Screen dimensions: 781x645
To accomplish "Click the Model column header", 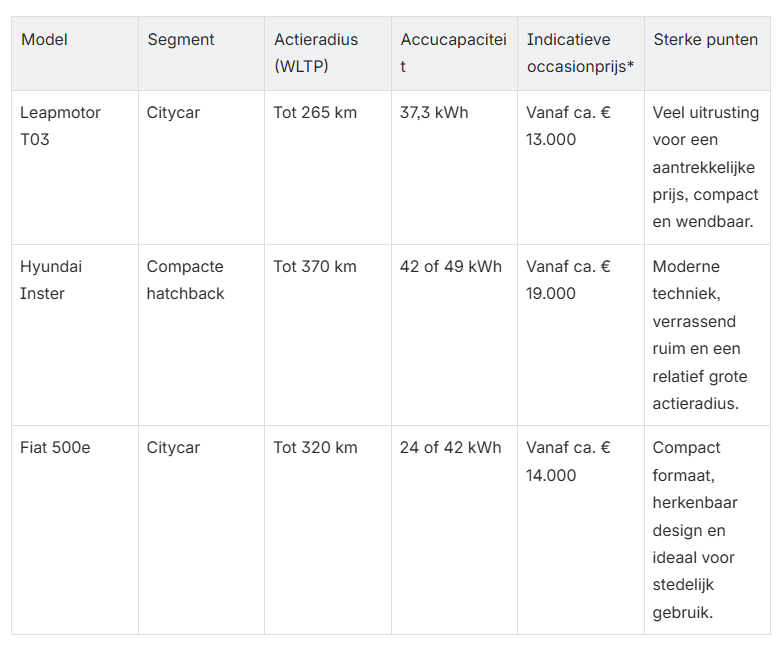I will [75, 53].
